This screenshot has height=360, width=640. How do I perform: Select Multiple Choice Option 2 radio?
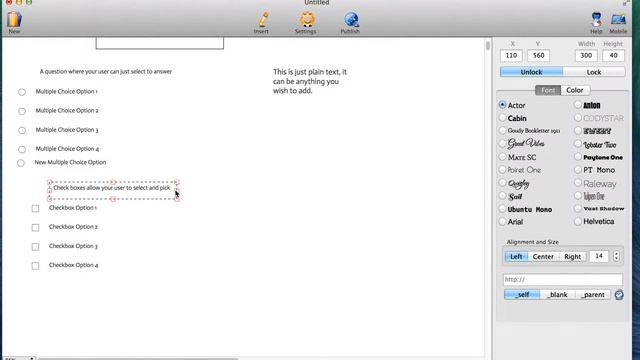coord(22,111)
